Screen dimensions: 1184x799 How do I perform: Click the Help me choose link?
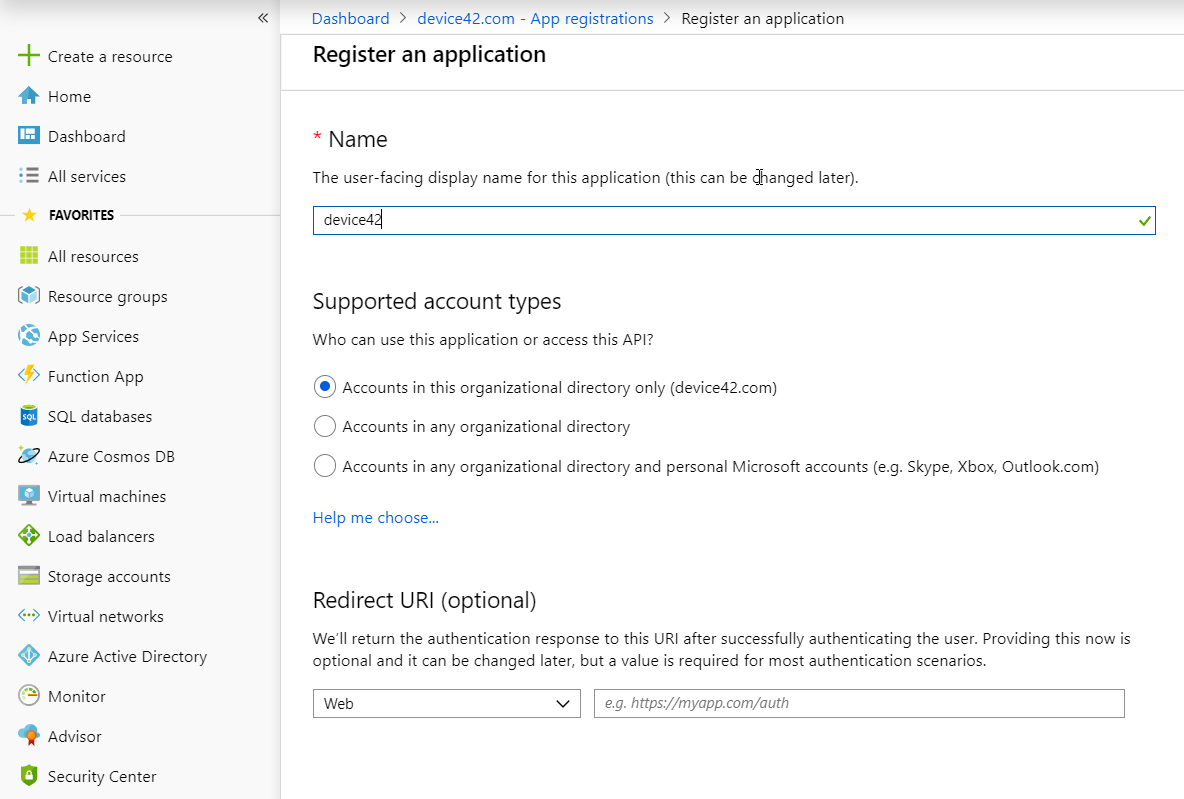coord(375,517)
